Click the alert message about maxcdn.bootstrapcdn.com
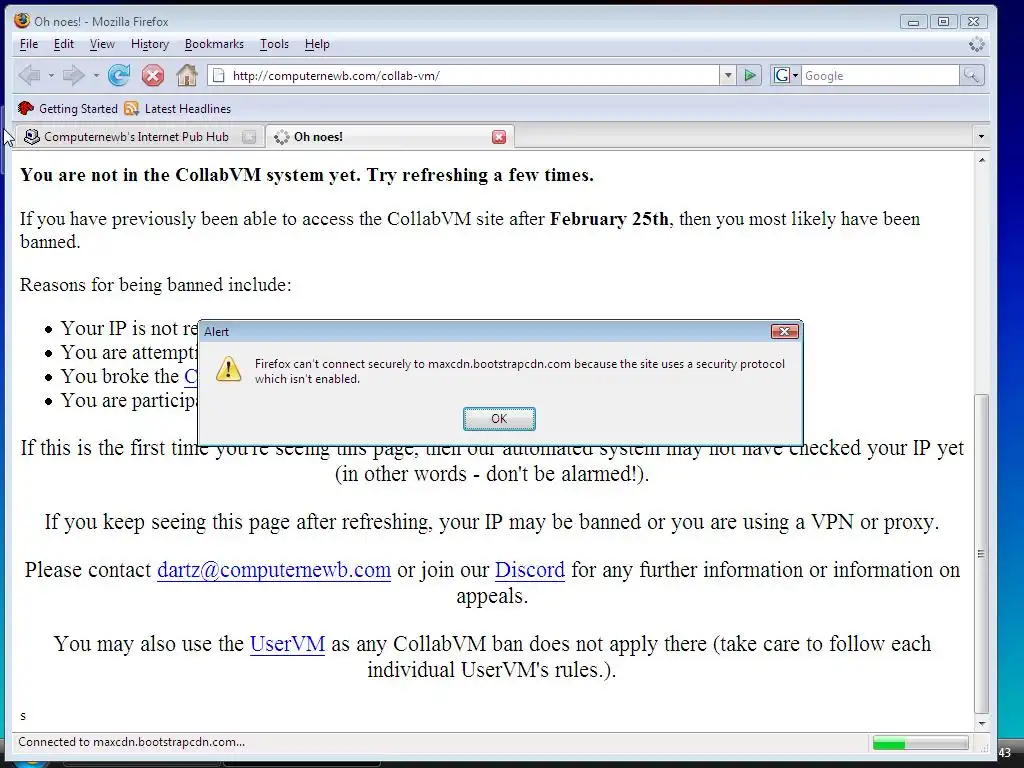The image size is (1024, 768). coord(520,371)
